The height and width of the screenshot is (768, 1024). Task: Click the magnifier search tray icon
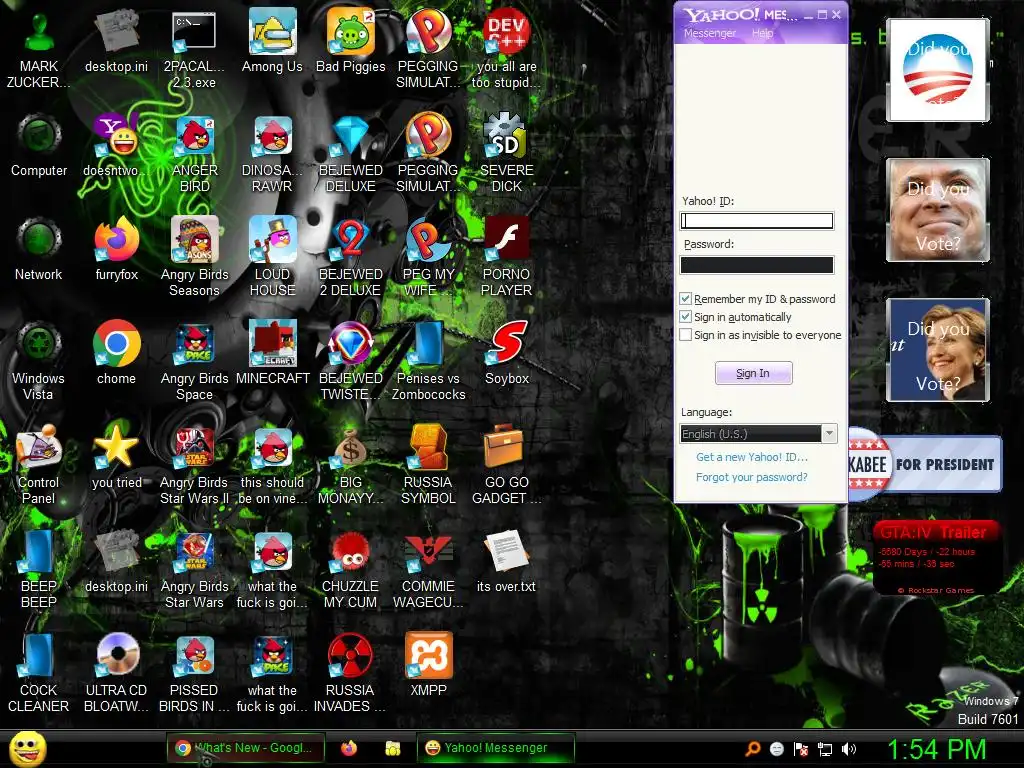753,749
